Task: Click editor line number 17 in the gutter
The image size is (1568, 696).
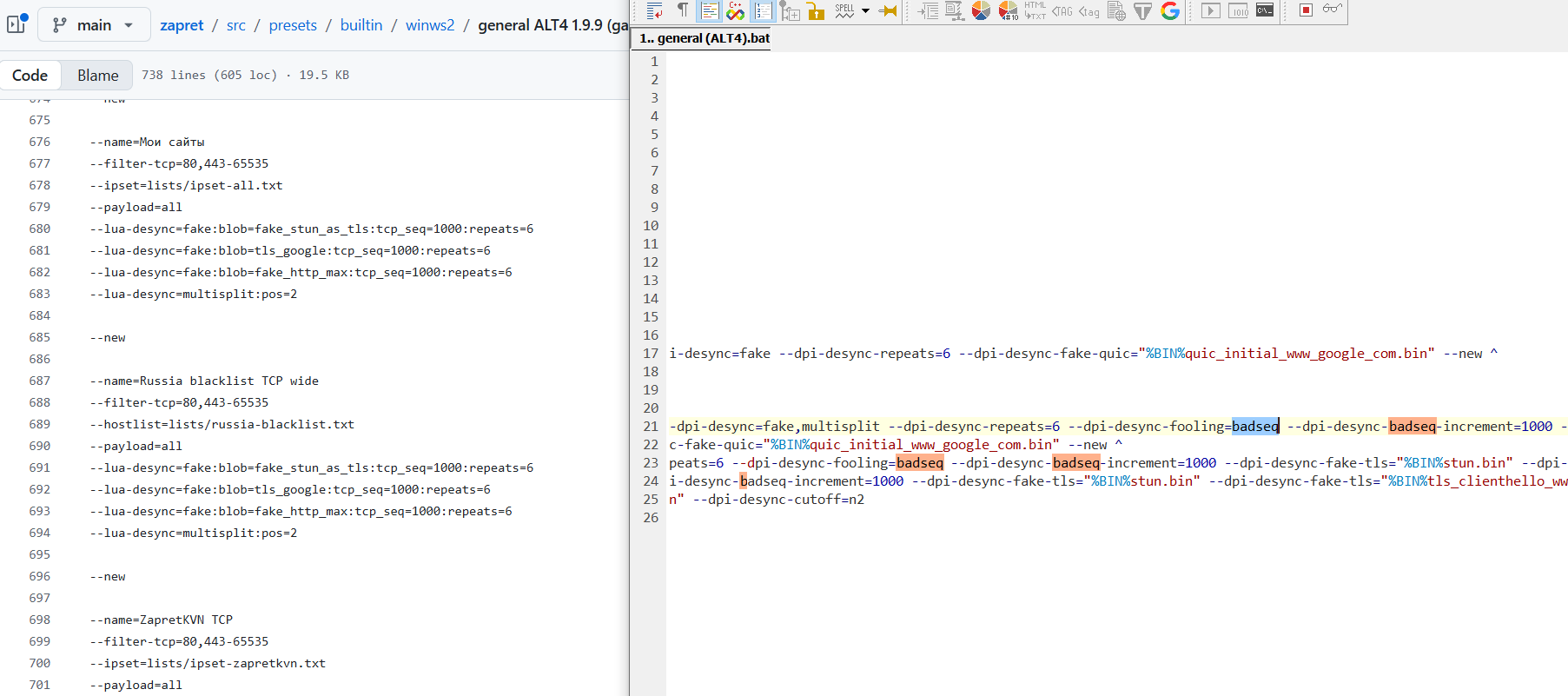Action: click(x=651, y=353)
